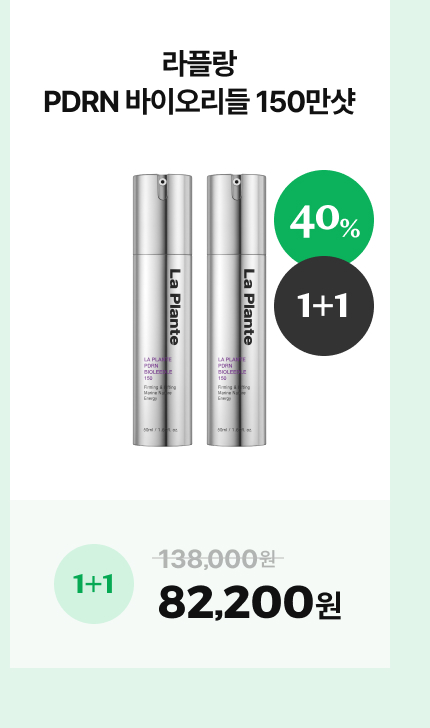430x728 pixels.
Task: Click the green 40% discount badge
Action: (324, 220)
